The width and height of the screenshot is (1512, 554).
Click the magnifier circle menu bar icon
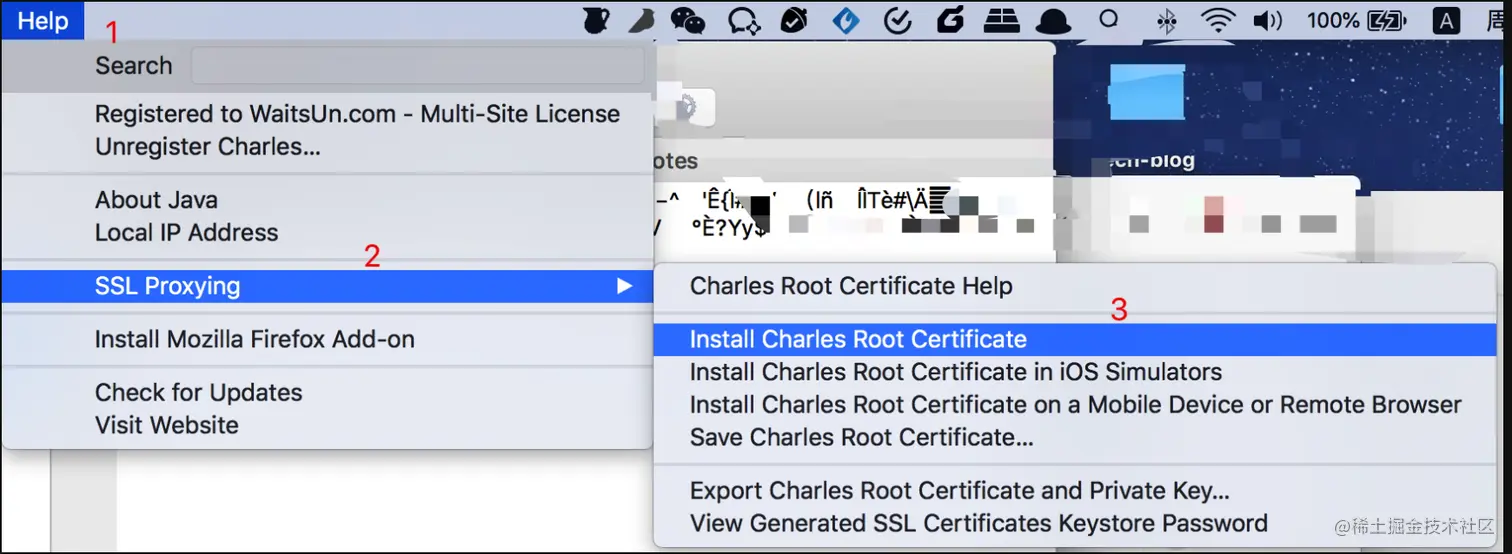pos(1108,19)
